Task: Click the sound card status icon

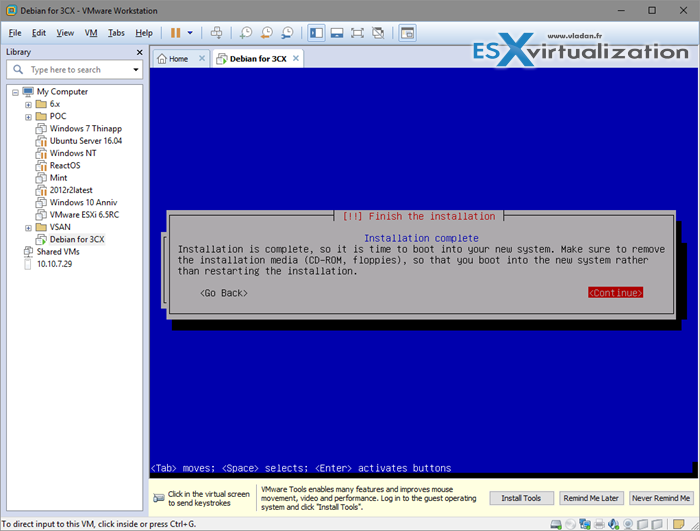Action: pos(613,524)
